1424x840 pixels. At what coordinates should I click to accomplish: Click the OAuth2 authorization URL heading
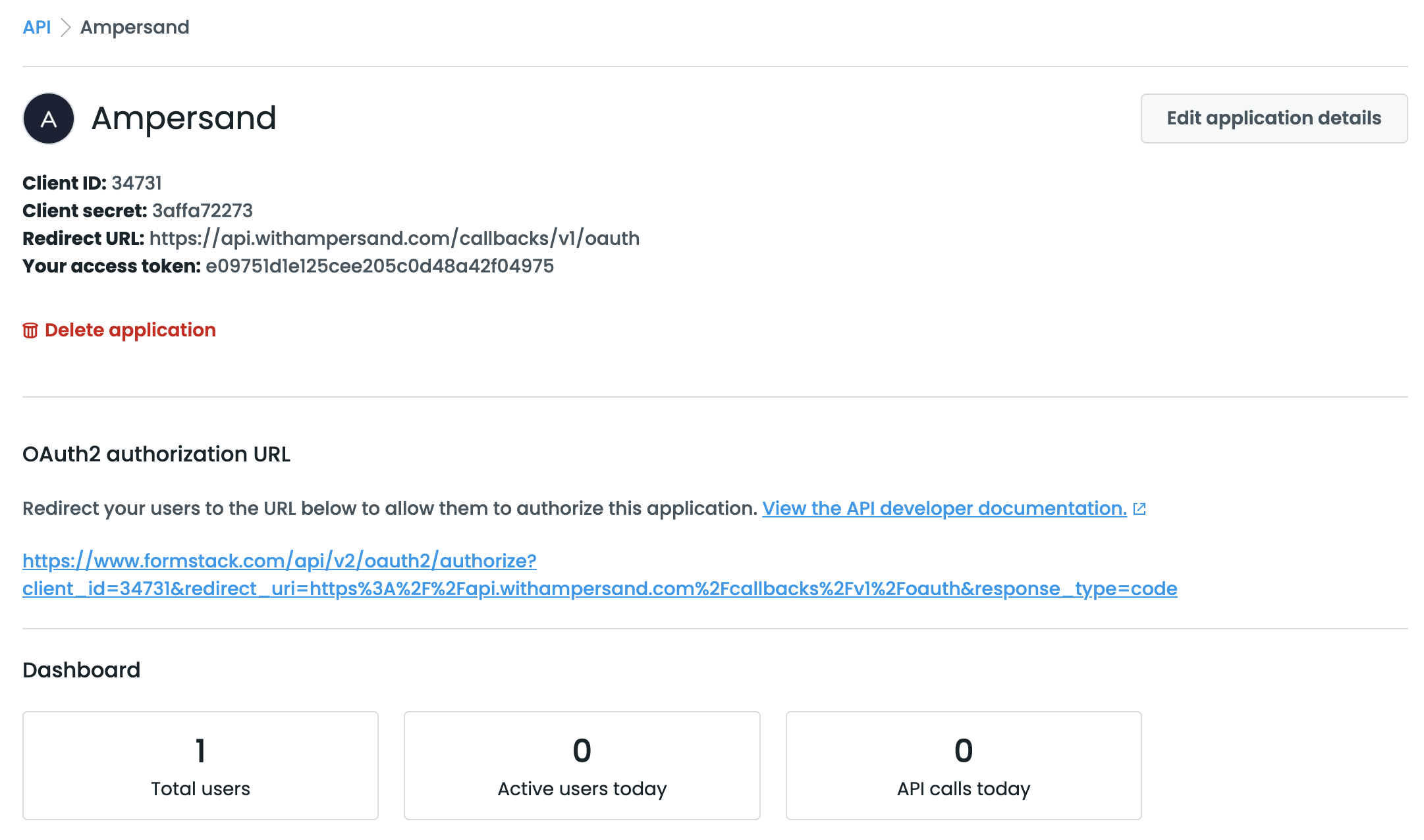coord(157,454)
